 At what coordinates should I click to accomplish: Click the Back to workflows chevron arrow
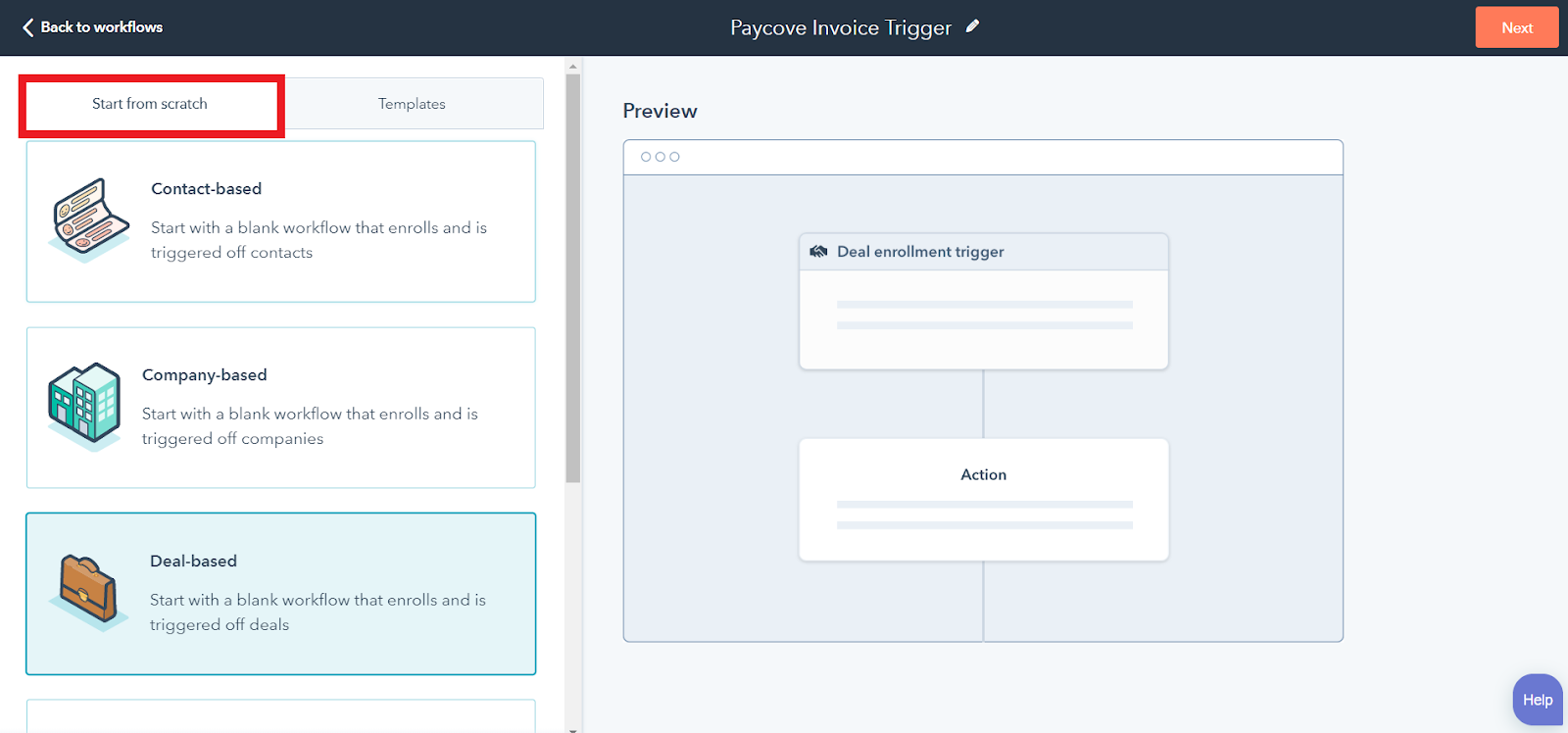click(27, 27)
